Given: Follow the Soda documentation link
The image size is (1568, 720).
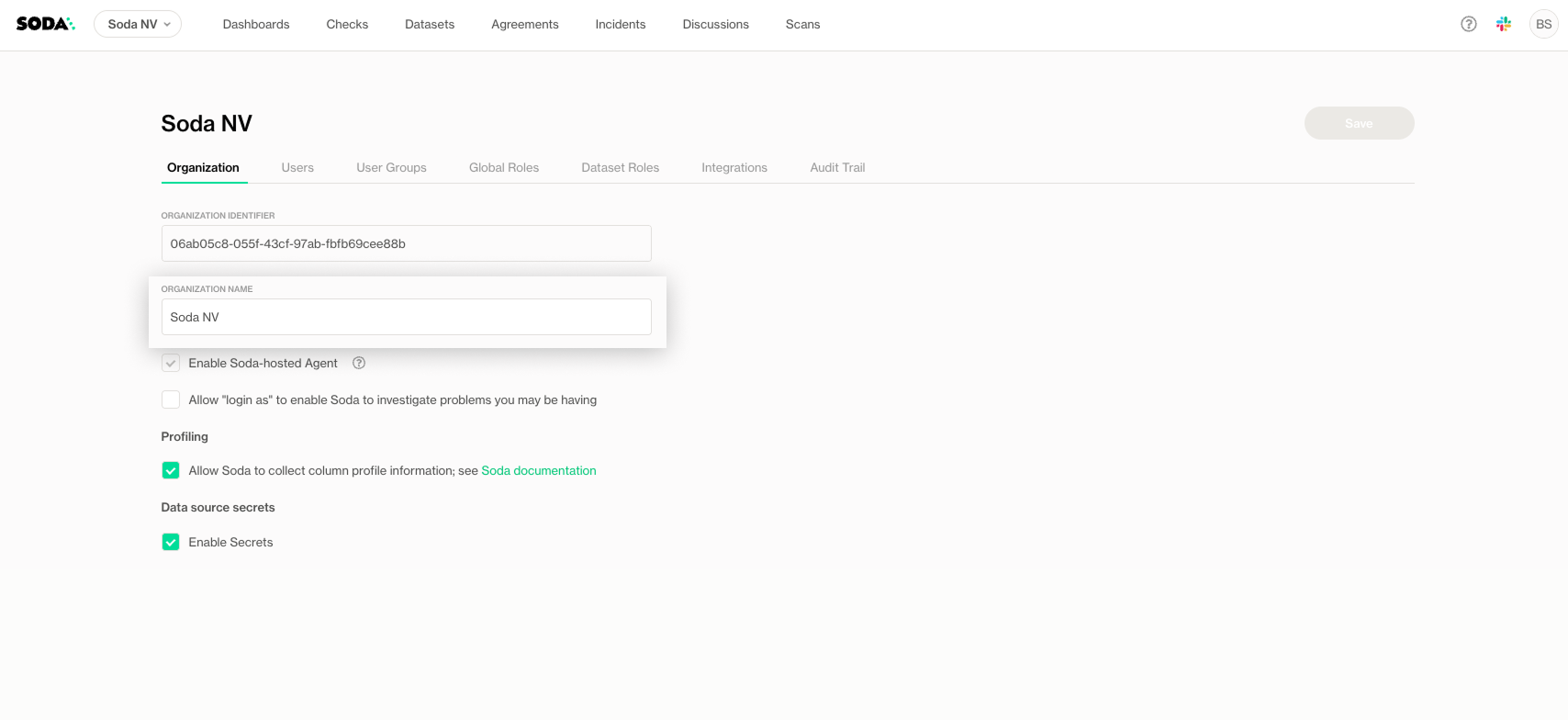Looking at the screenshot, I should [x=539, y=470].
